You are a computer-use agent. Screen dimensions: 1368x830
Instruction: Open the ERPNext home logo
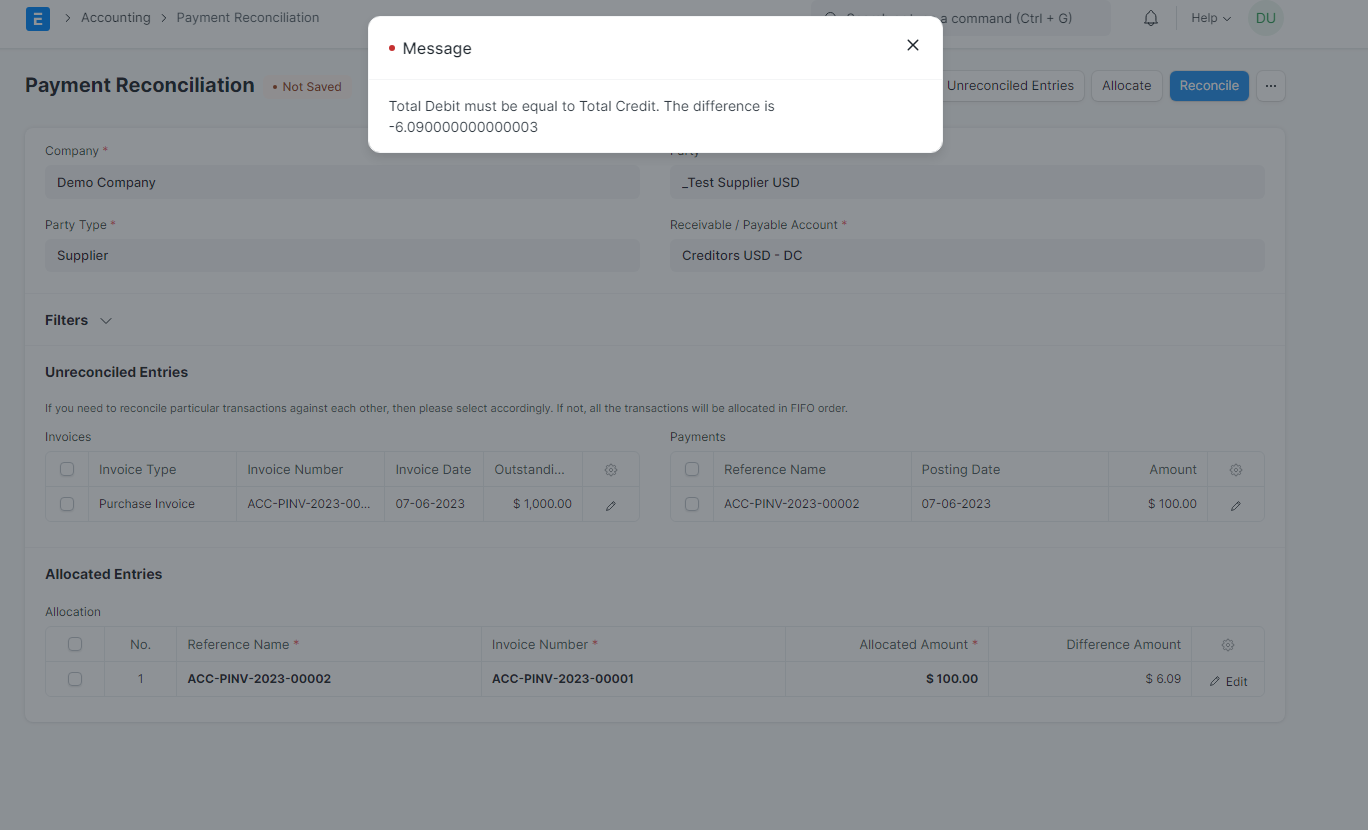(x=38, y=19)
